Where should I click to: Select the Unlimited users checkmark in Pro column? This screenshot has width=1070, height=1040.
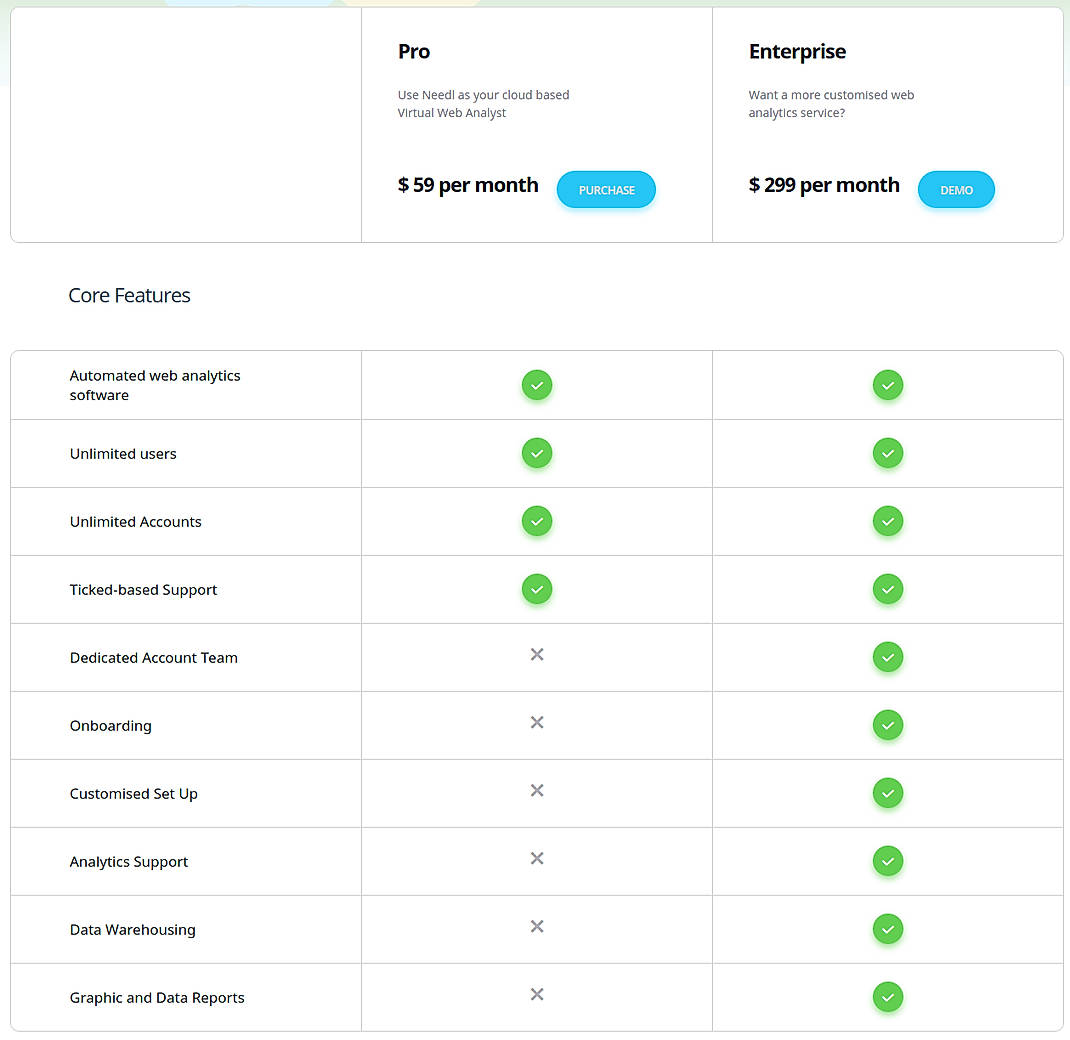click(x=537, y=453)
